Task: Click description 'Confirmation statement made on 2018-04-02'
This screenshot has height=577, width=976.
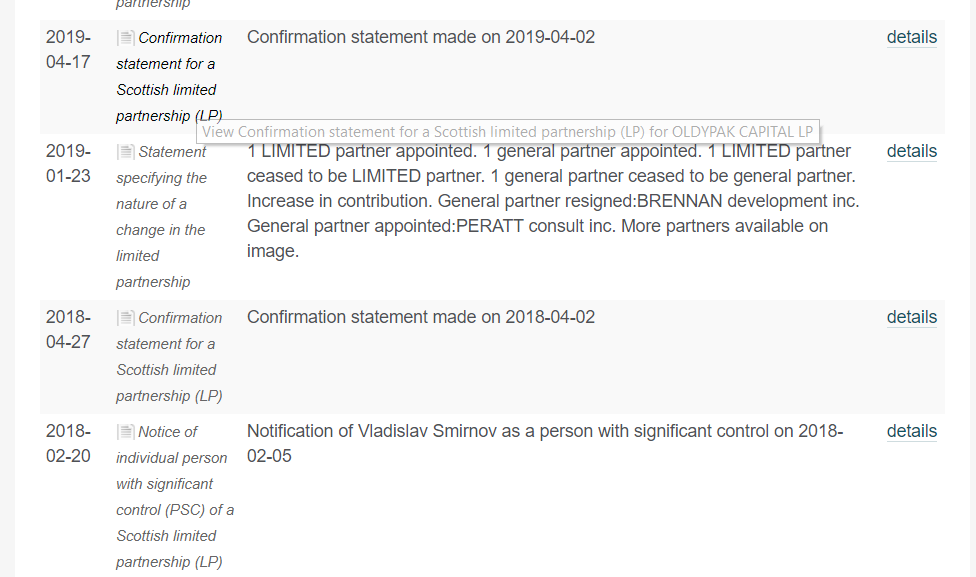Action: (x=421, y=317)
